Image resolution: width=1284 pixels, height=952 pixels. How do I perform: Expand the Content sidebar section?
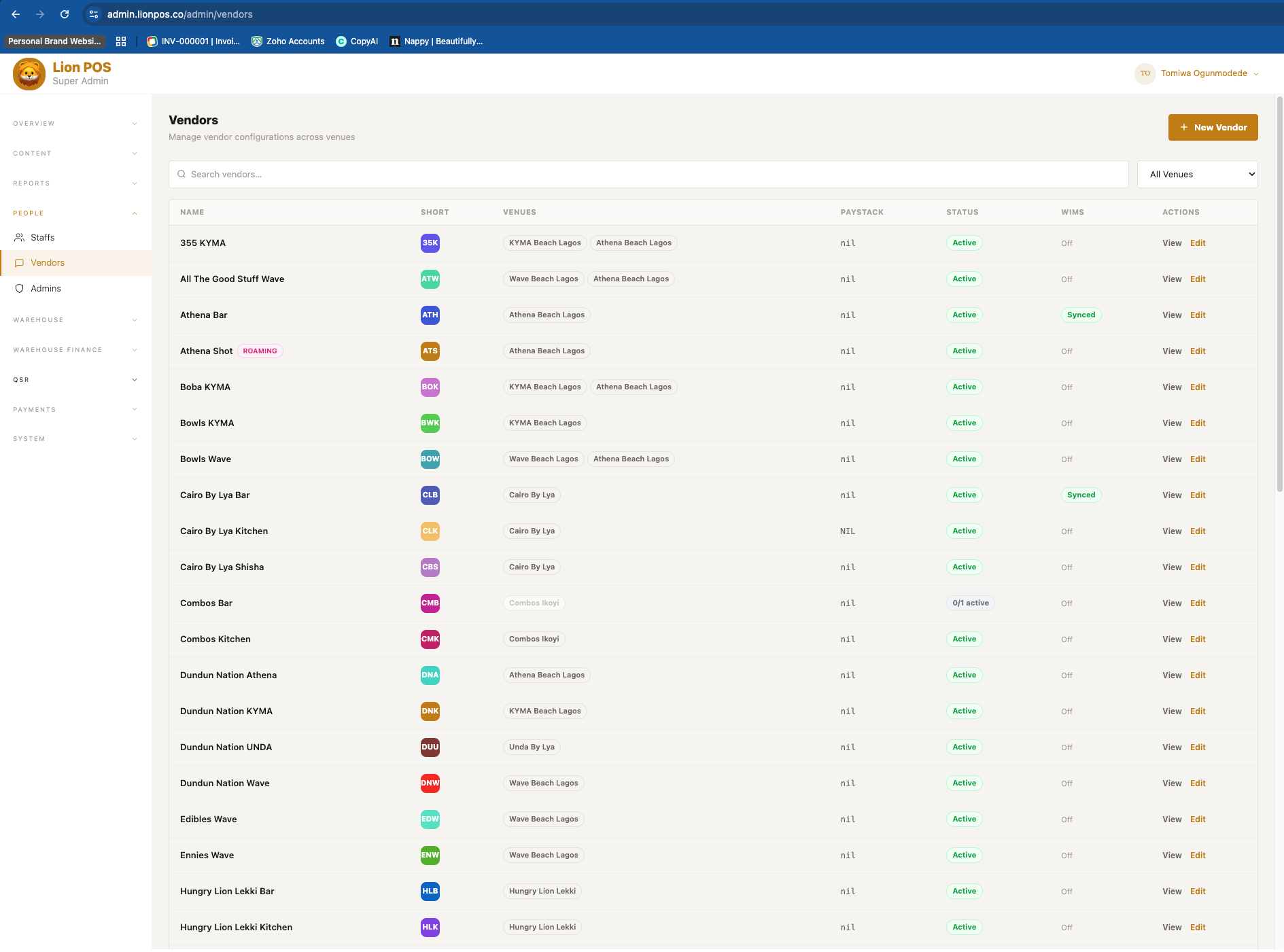(75, 154)
